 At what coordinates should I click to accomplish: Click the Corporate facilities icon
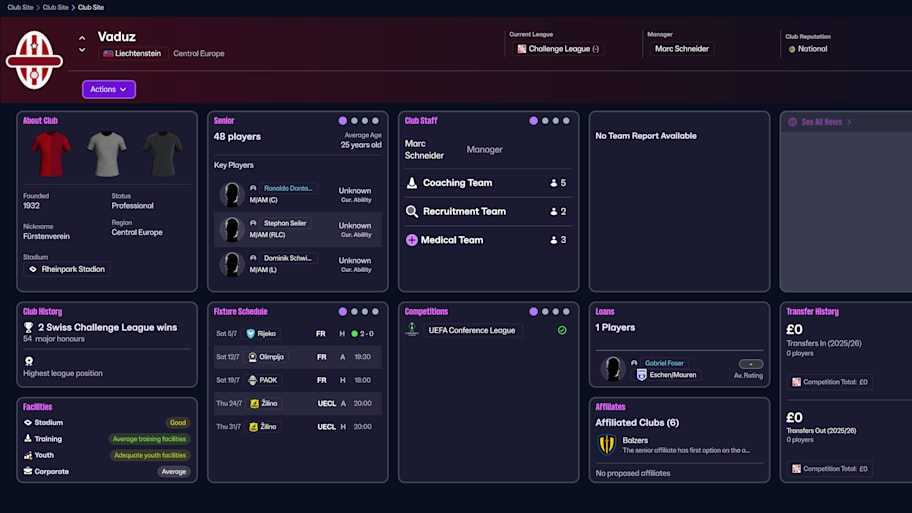tap(28, 471)
